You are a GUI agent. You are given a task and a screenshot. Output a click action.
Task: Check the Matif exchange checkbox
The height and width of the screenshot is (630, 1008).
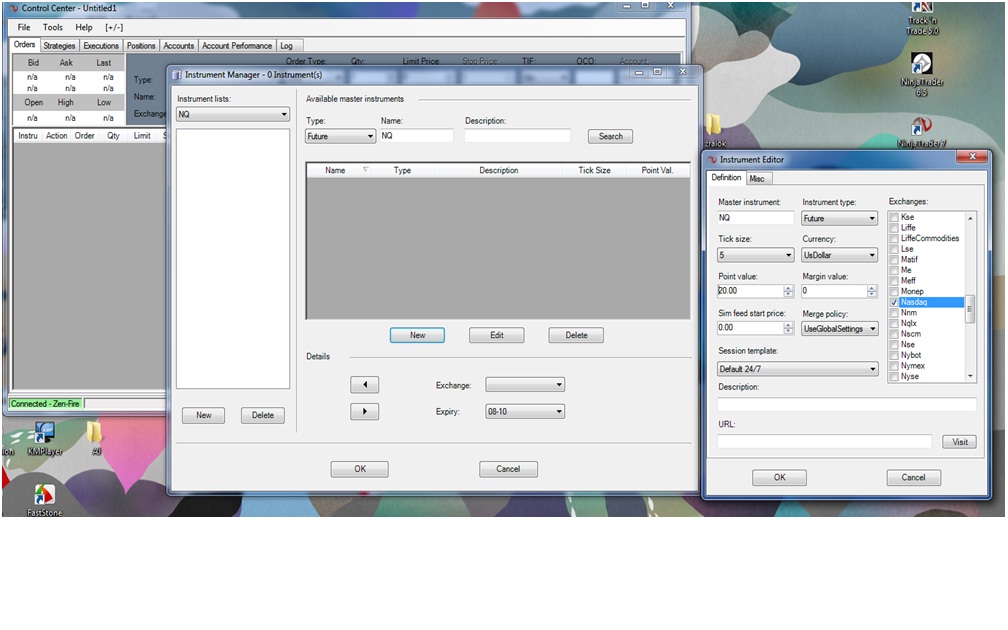pyautogui.click(x=894, y=260)
